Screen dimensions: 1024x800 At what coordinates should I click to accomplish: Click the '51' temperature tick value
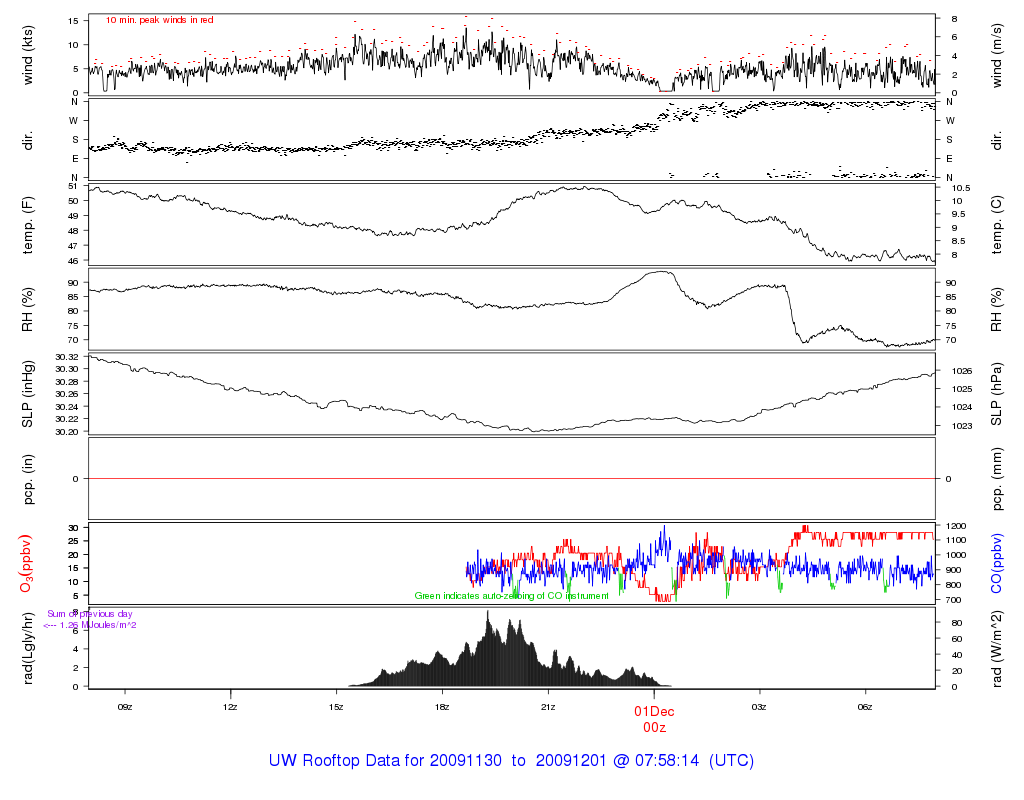(x=73, y=187)
